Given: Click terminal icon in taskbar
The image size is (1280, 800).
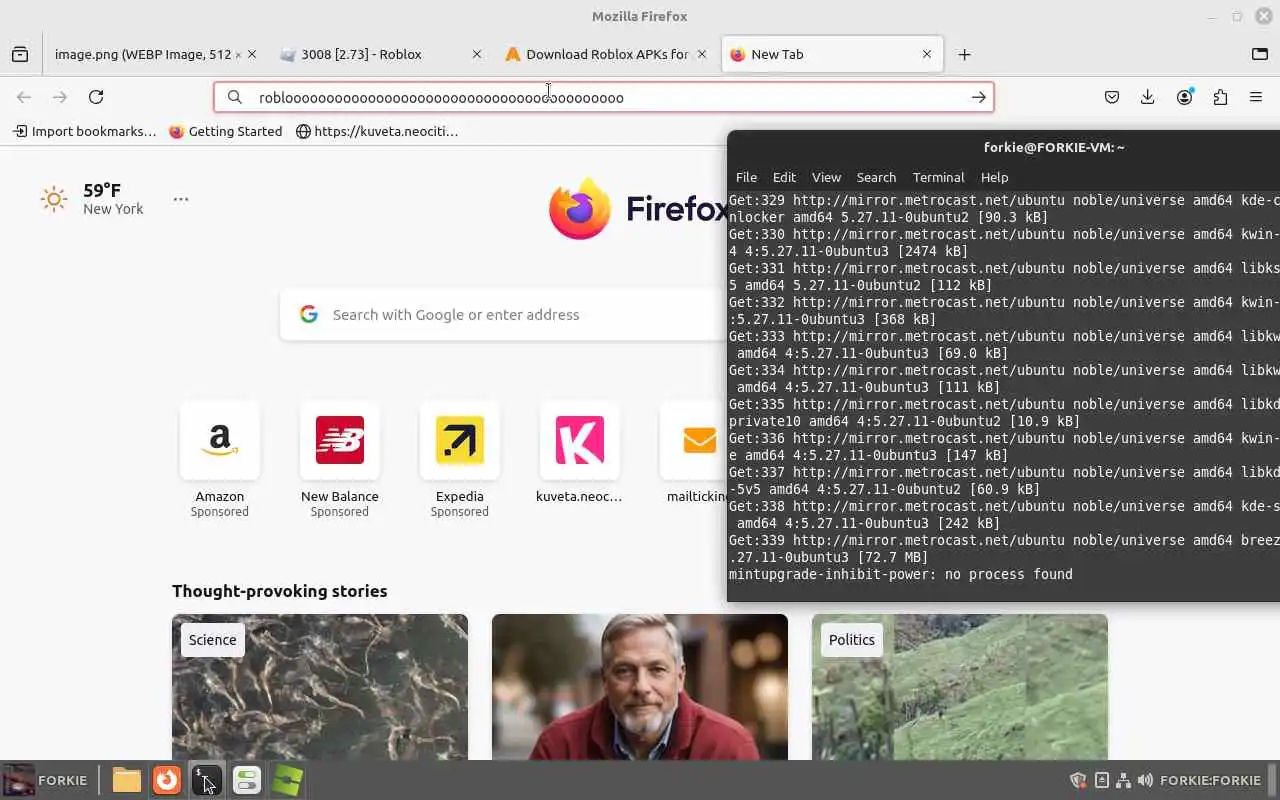Looking at the screenshot, I should pyautogui.click(x=207, y=780).
